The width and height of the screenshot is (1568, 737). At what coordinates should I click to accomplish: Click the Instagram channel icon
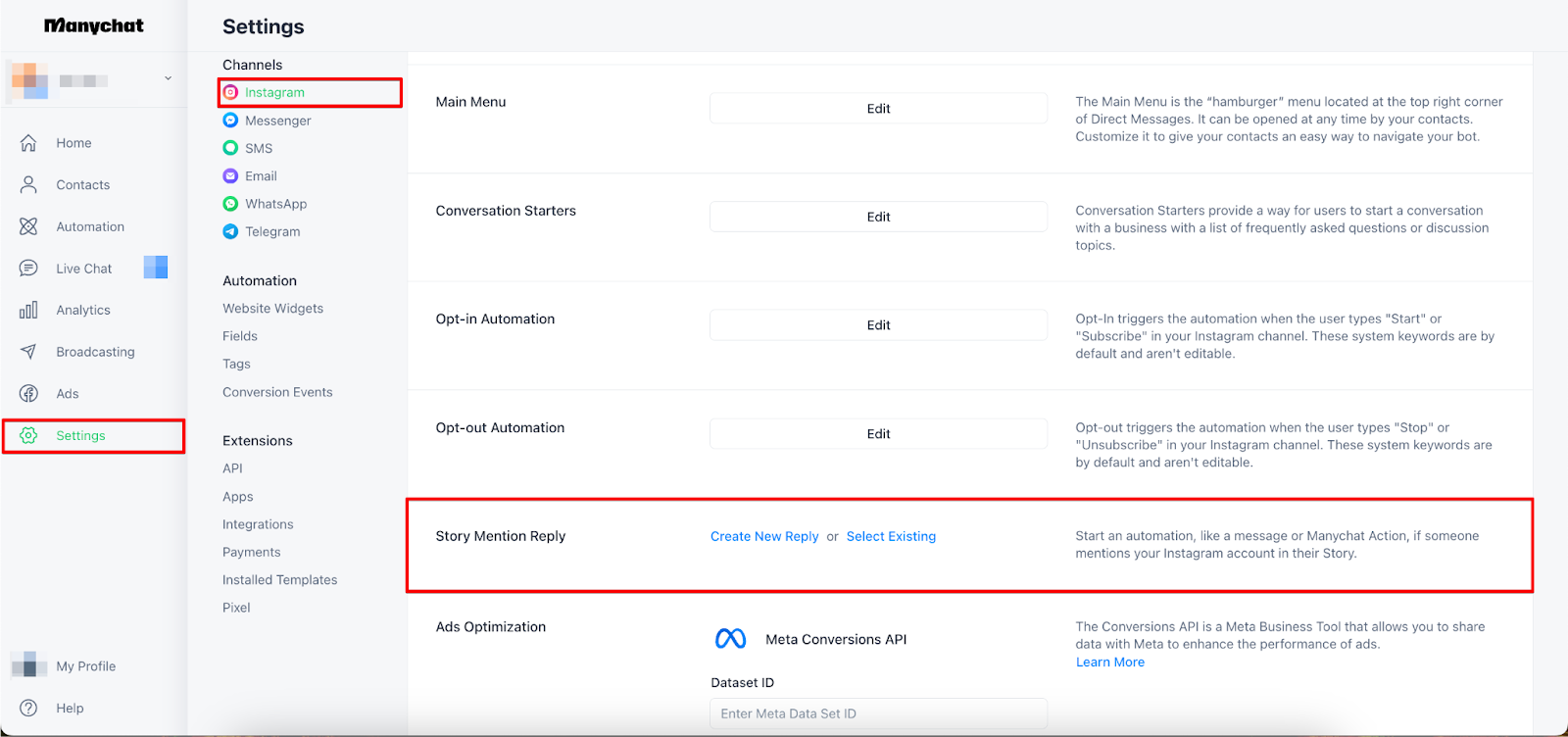click(230, 92)
